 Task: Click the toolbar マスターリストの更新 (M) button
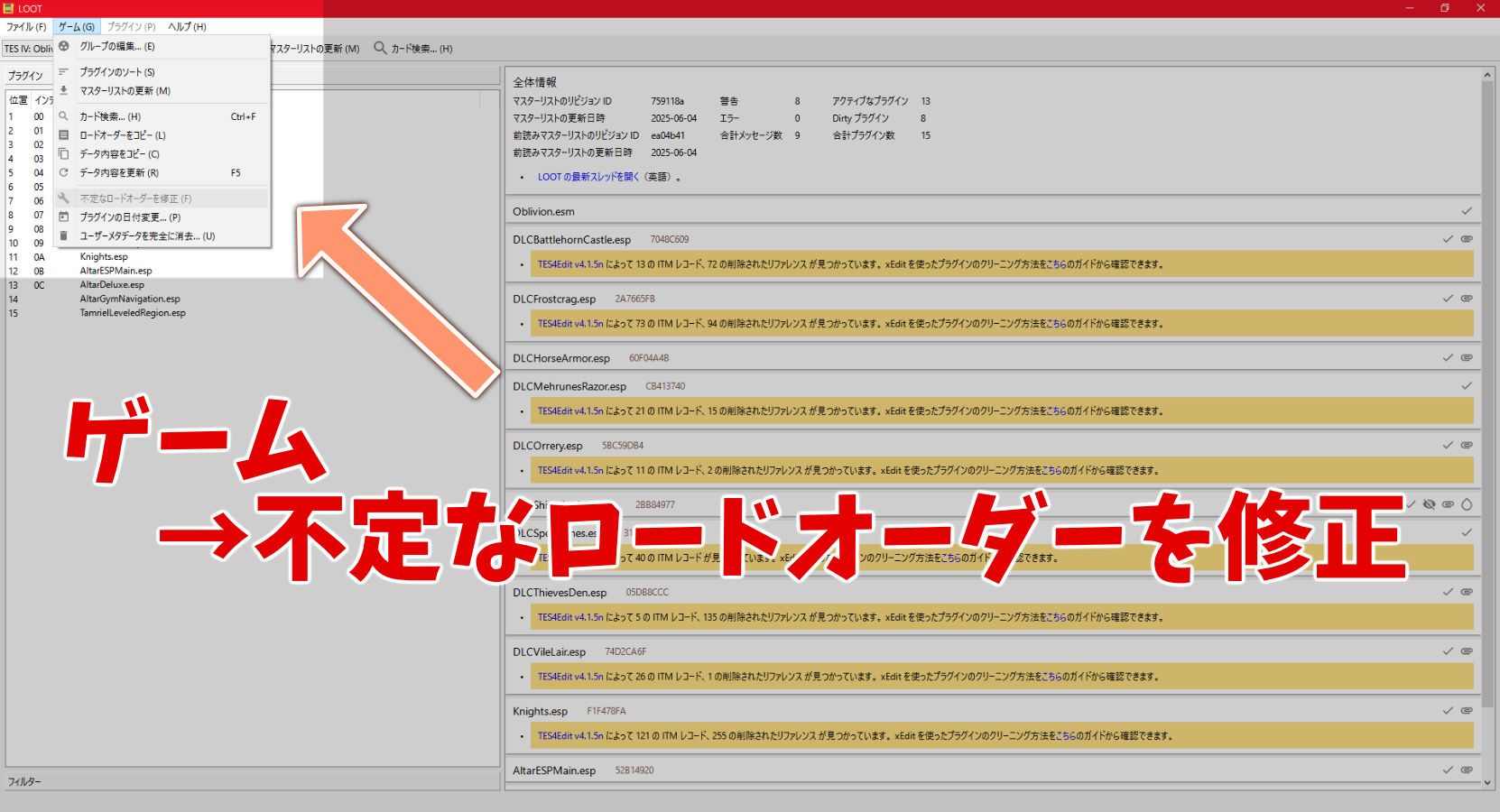315,49
